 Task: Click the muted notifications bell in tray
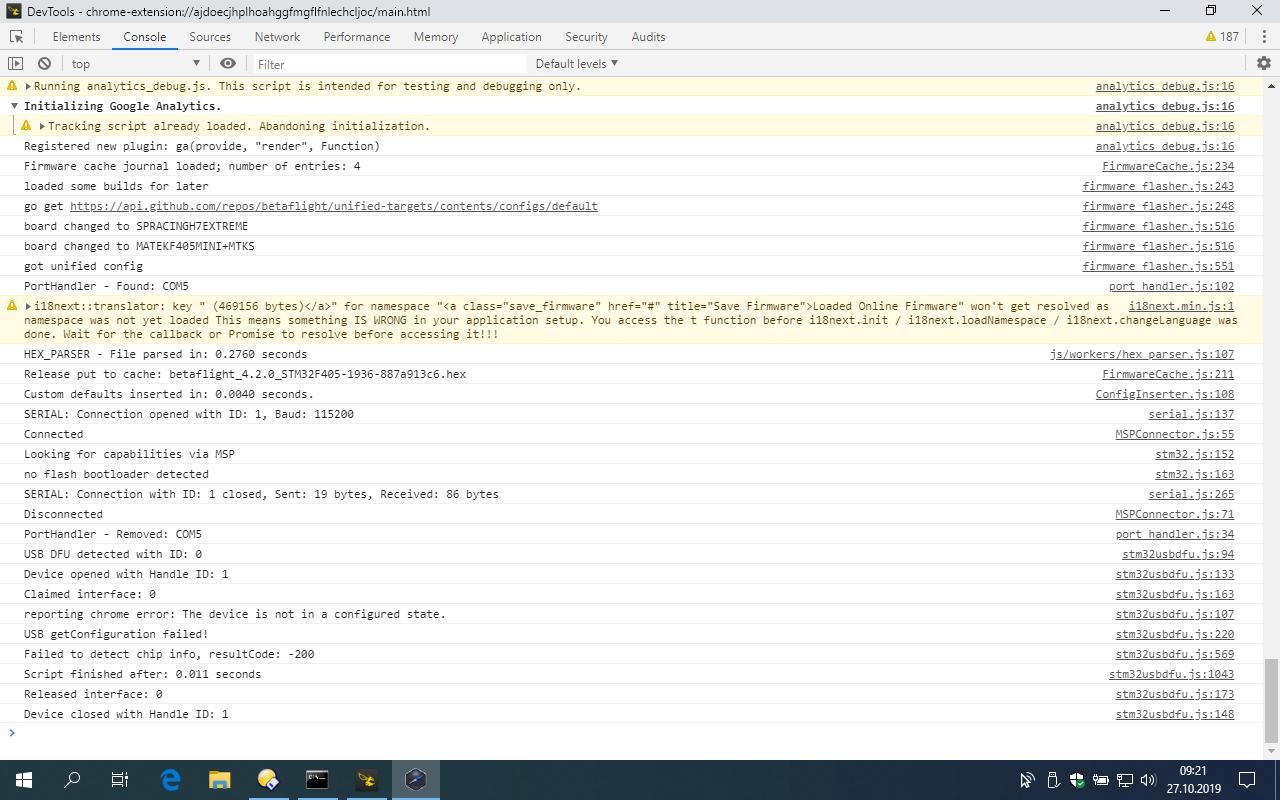point(1027,780)
